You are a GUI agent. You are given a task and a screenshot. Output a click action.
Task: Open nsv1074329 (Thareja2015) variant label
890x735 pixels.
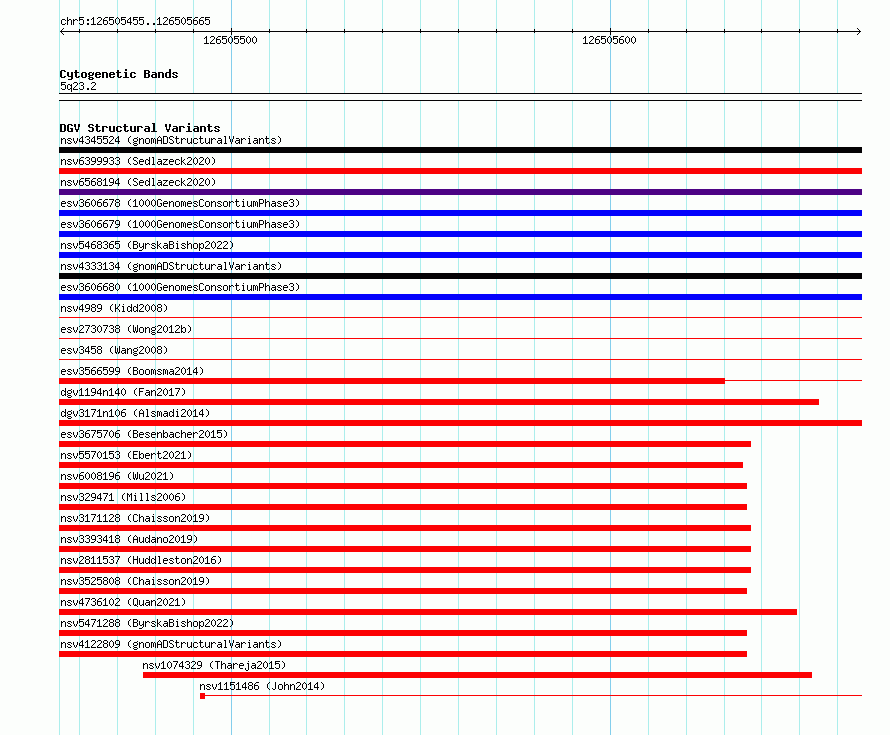pos(214,665)
